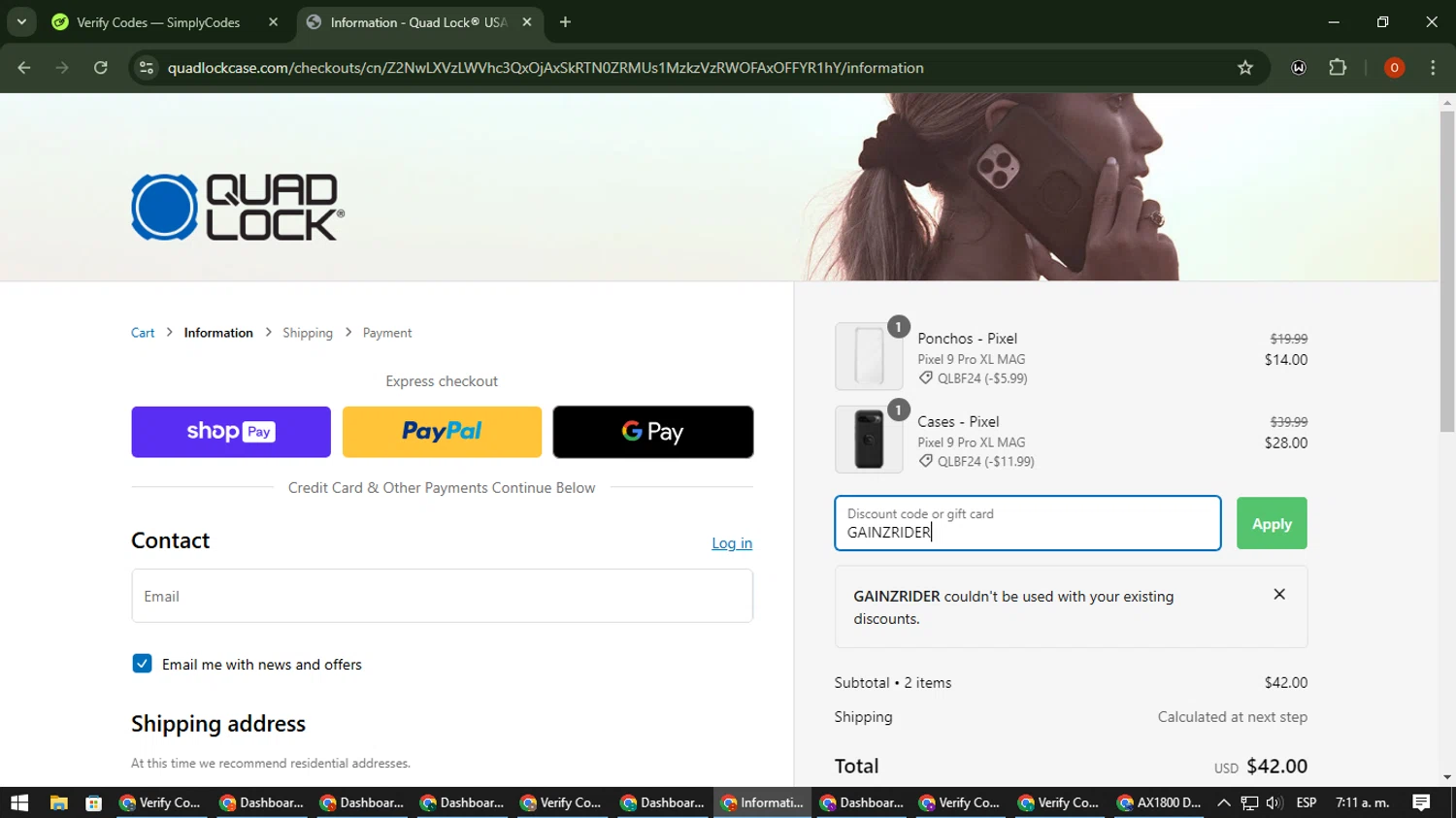Go back to the previous page
The height and width of the screenshot is (818, 1456).
pyautogui.click(x=24, y=68)
